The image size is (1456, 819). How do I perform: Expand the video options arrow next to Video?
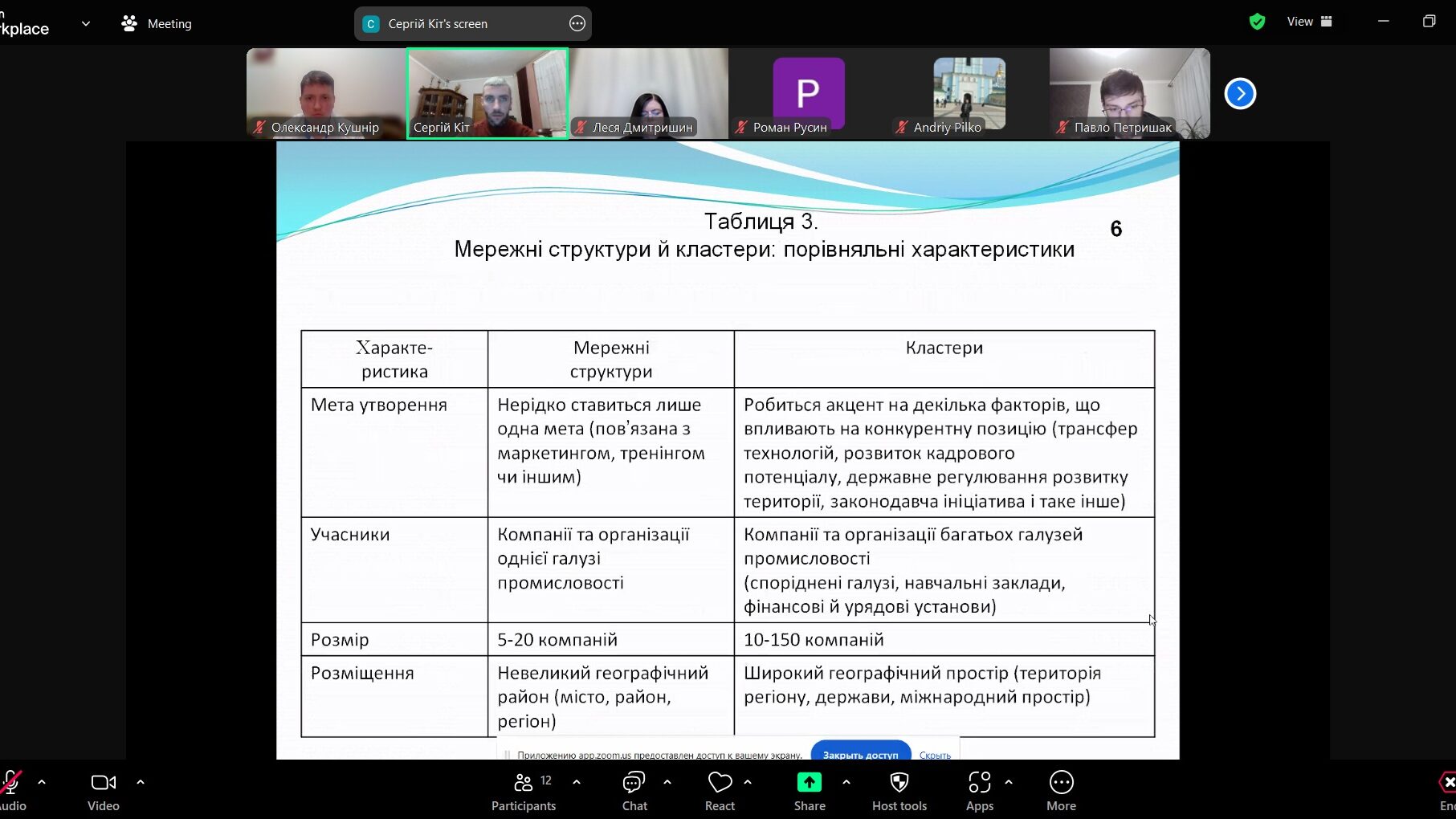[141, 781]
